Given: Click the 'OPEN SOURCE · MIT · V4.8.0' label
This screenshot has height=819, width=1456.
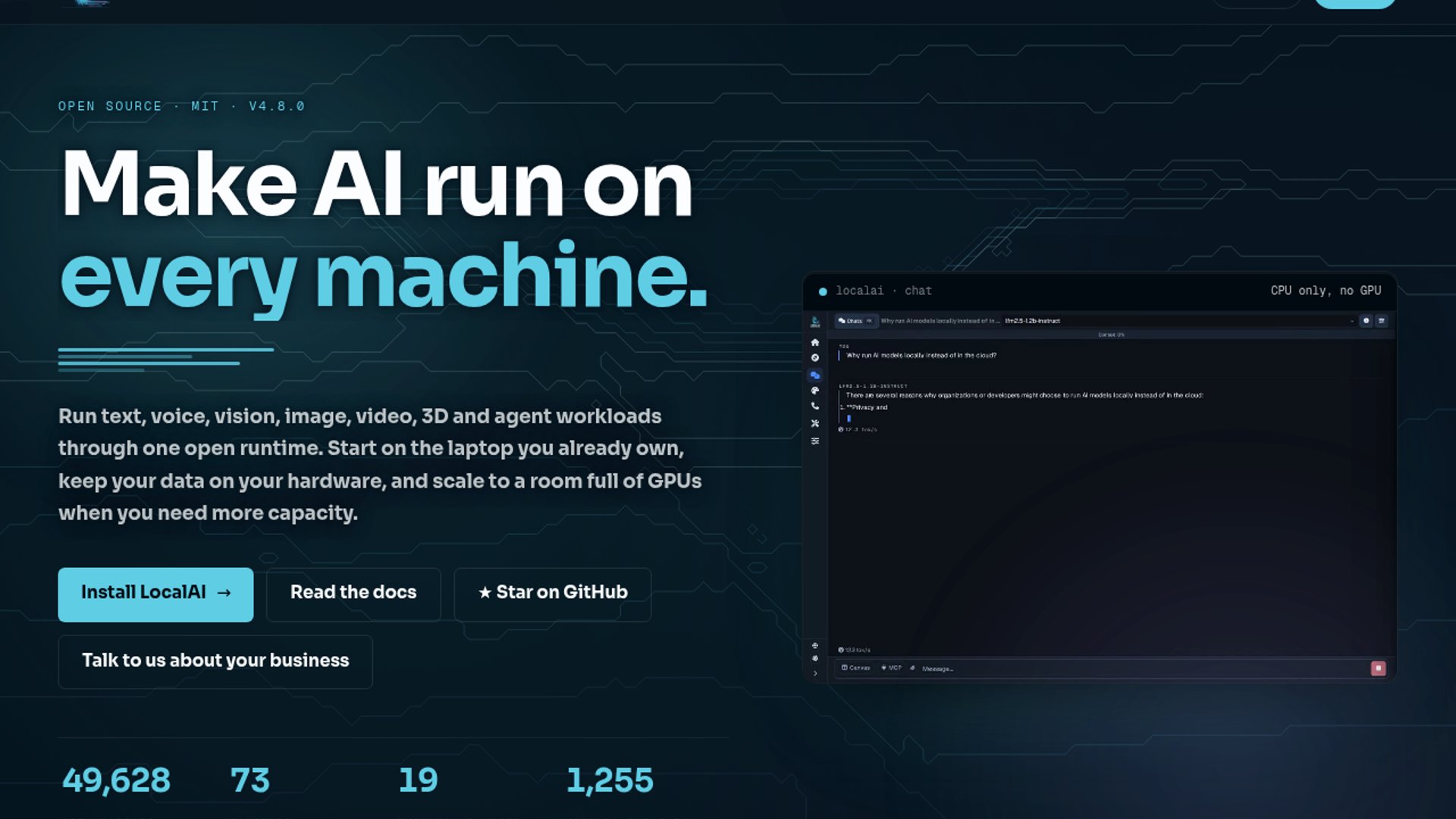Looking at the screenshot, I should click(181, 106).
